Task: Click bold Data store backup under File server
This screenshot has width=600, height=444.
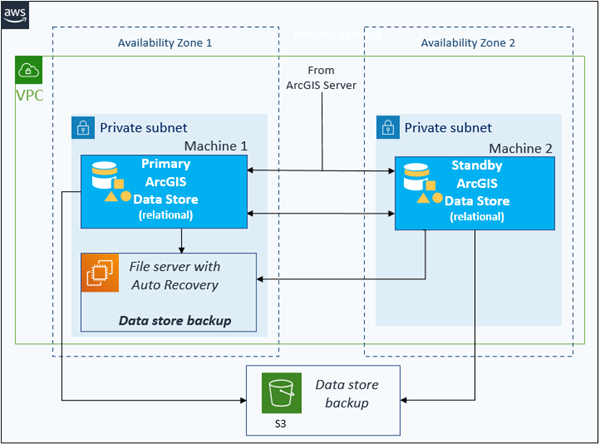Action: (173, 321)
